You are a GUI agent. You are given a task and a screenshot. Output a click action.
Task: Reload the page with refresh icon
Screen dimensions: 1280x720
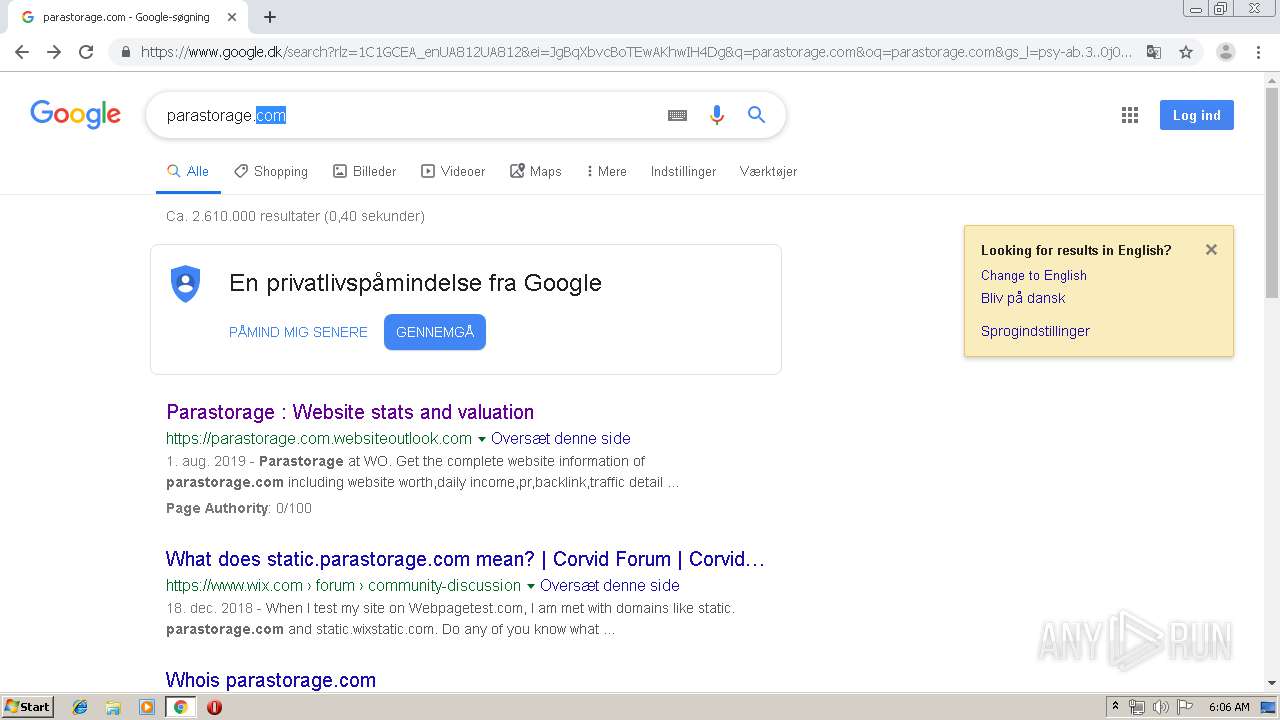tap(86, 52)
